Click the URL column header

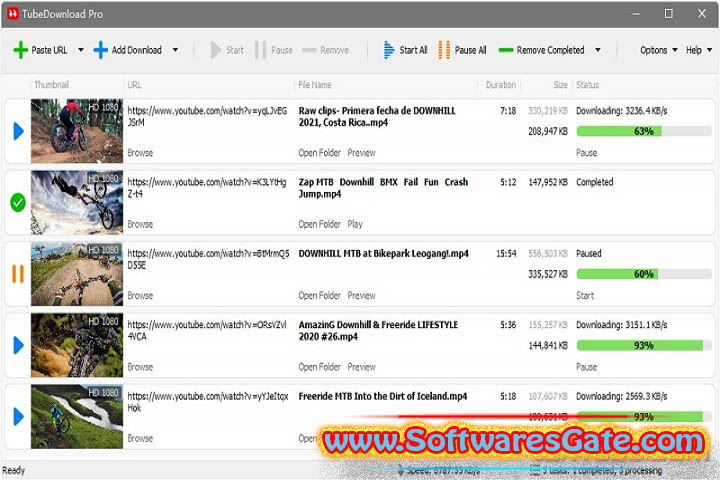click(134, 85)
